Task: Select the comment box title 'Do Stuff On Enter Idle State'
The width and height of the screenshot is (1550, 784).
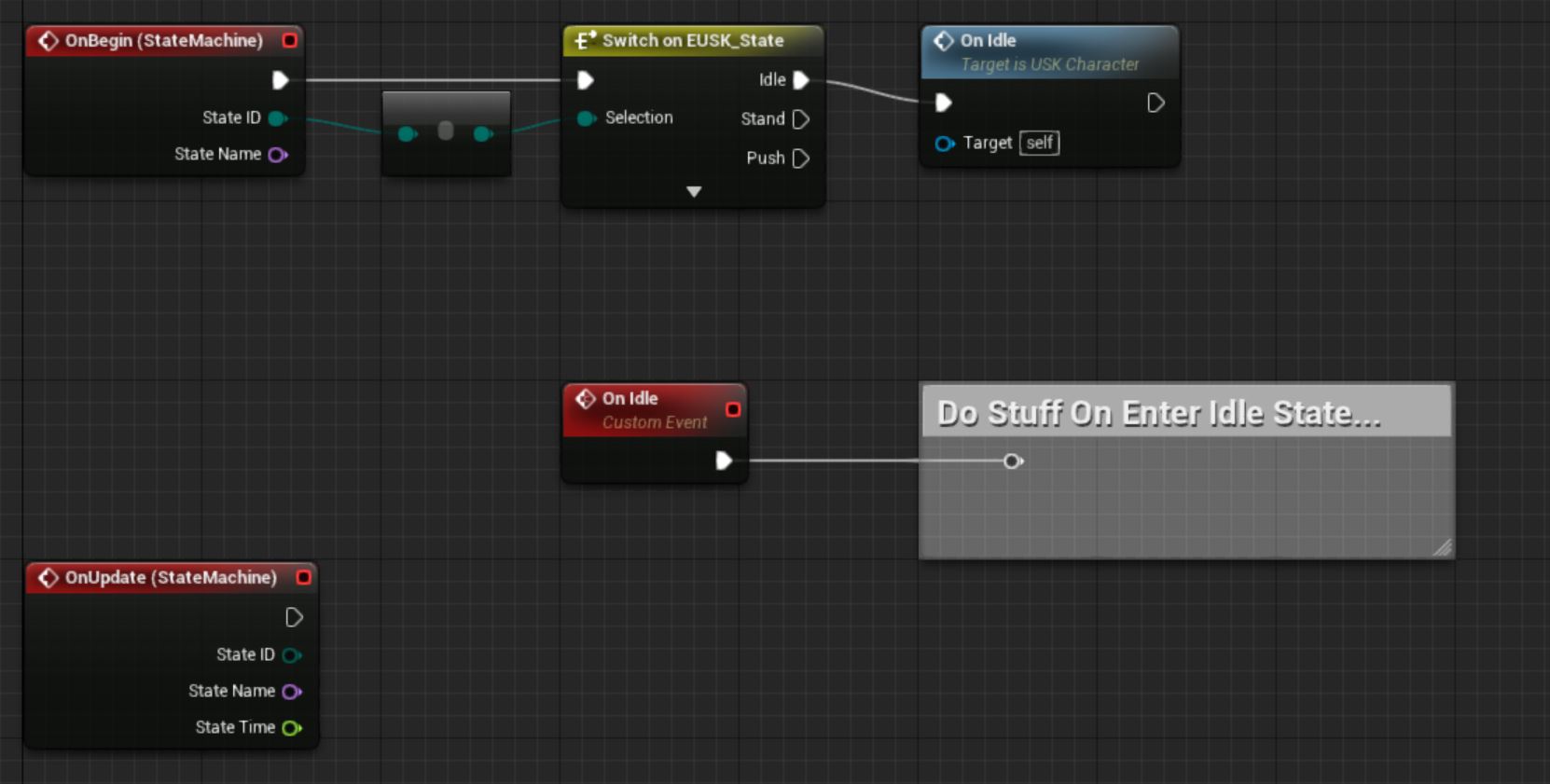Action: point(1157,413)
